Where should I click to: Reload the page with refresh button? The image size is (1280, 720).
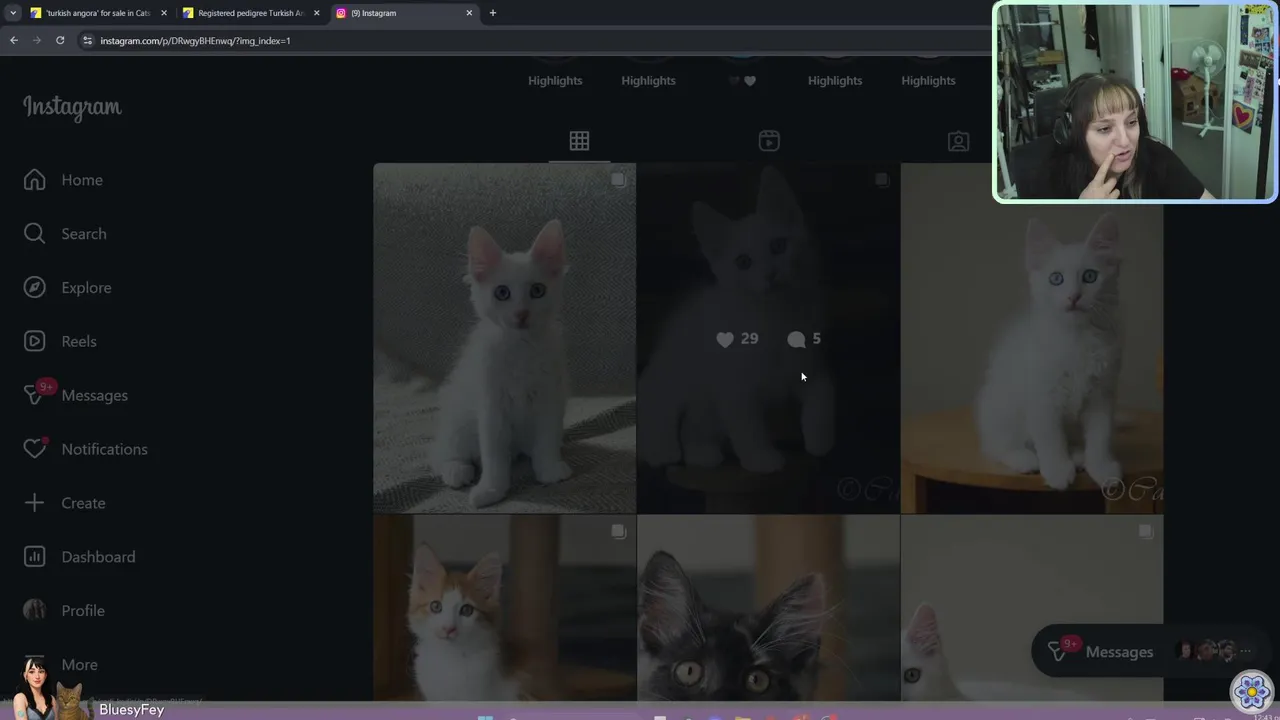(x=60, y=40)
